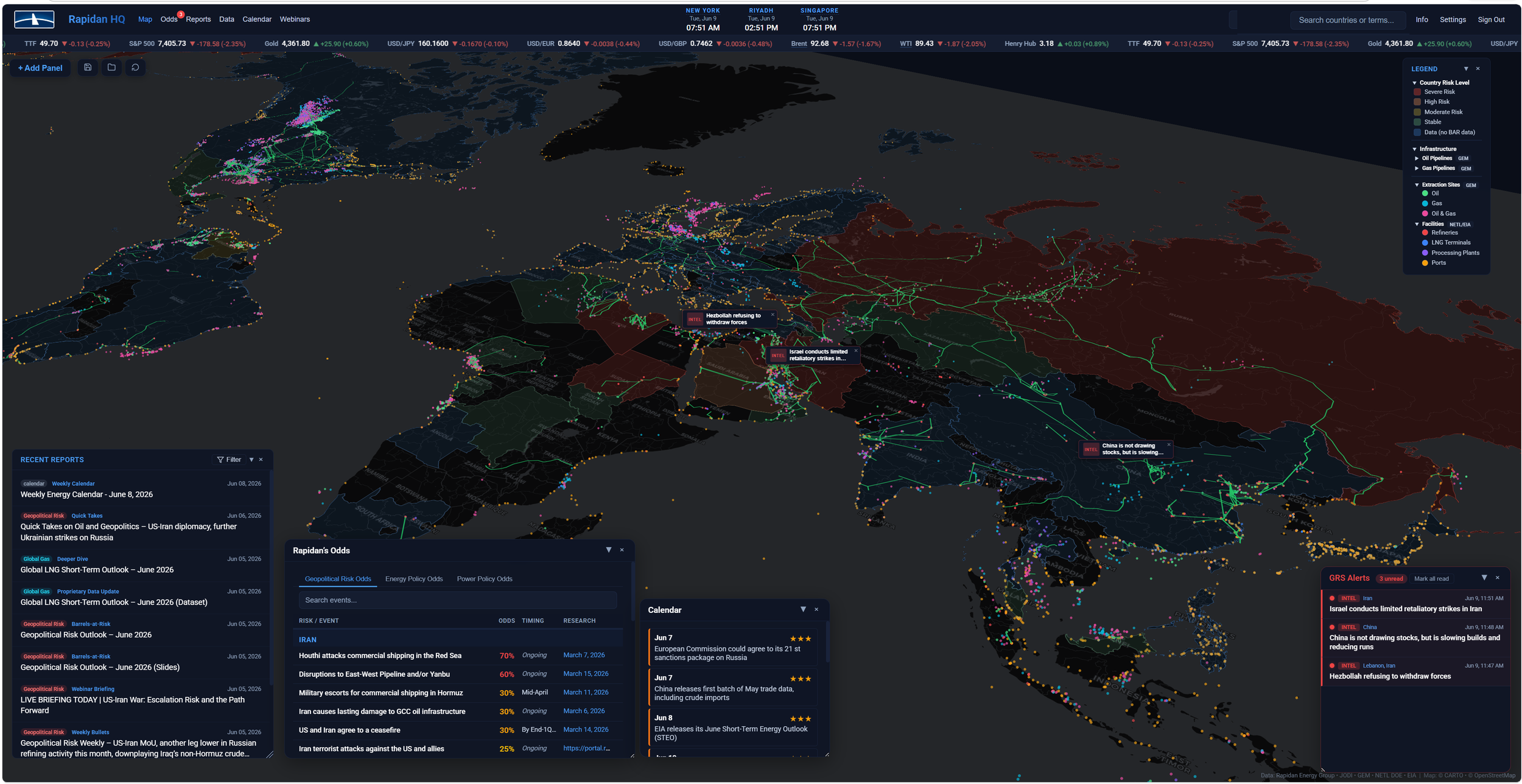Click star rating on EIA STEO event
Viewport: 1522px width, 784px height.
pos(800,719)
